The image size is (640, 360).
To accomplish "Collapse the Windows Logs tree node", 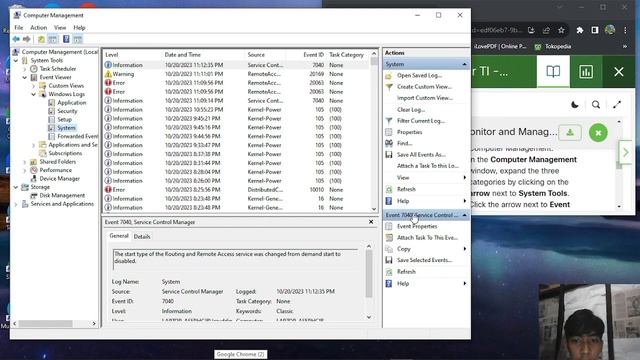I will (x=33, y=94).
